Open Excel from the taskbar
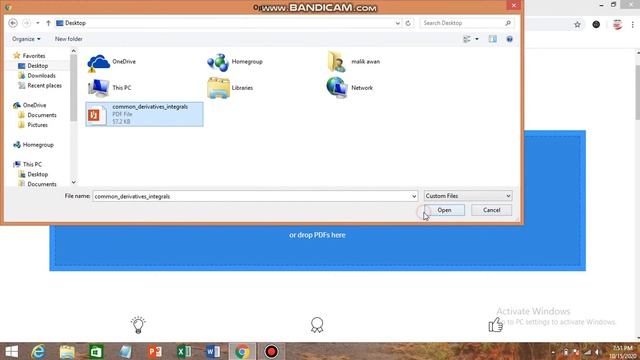 coord(184,351)
